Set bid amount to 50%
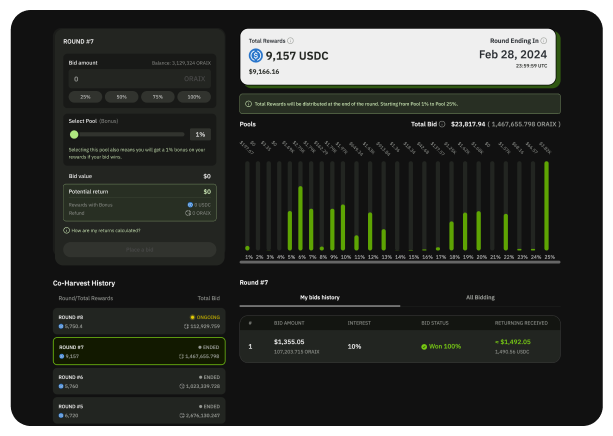The width and height of the screenshot is (613, 436). click(x=122, y=97)
